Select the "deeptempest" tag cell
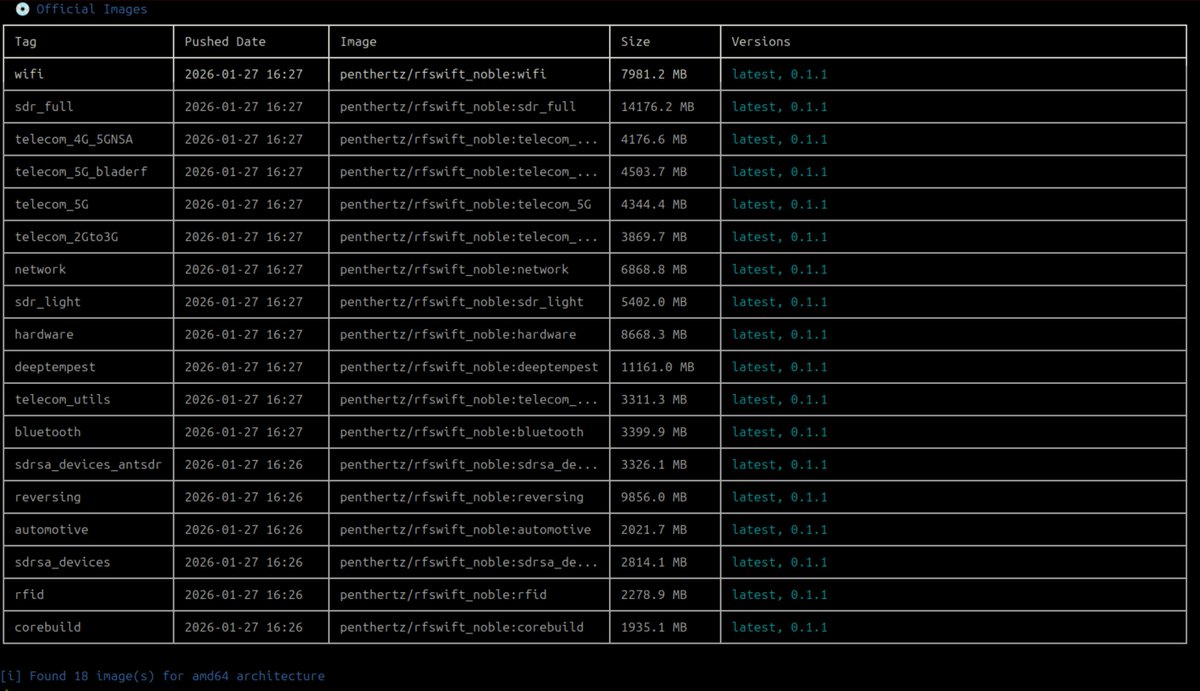Image resolution: width=1200 pixels, height=691 pixels. [55, 367]
